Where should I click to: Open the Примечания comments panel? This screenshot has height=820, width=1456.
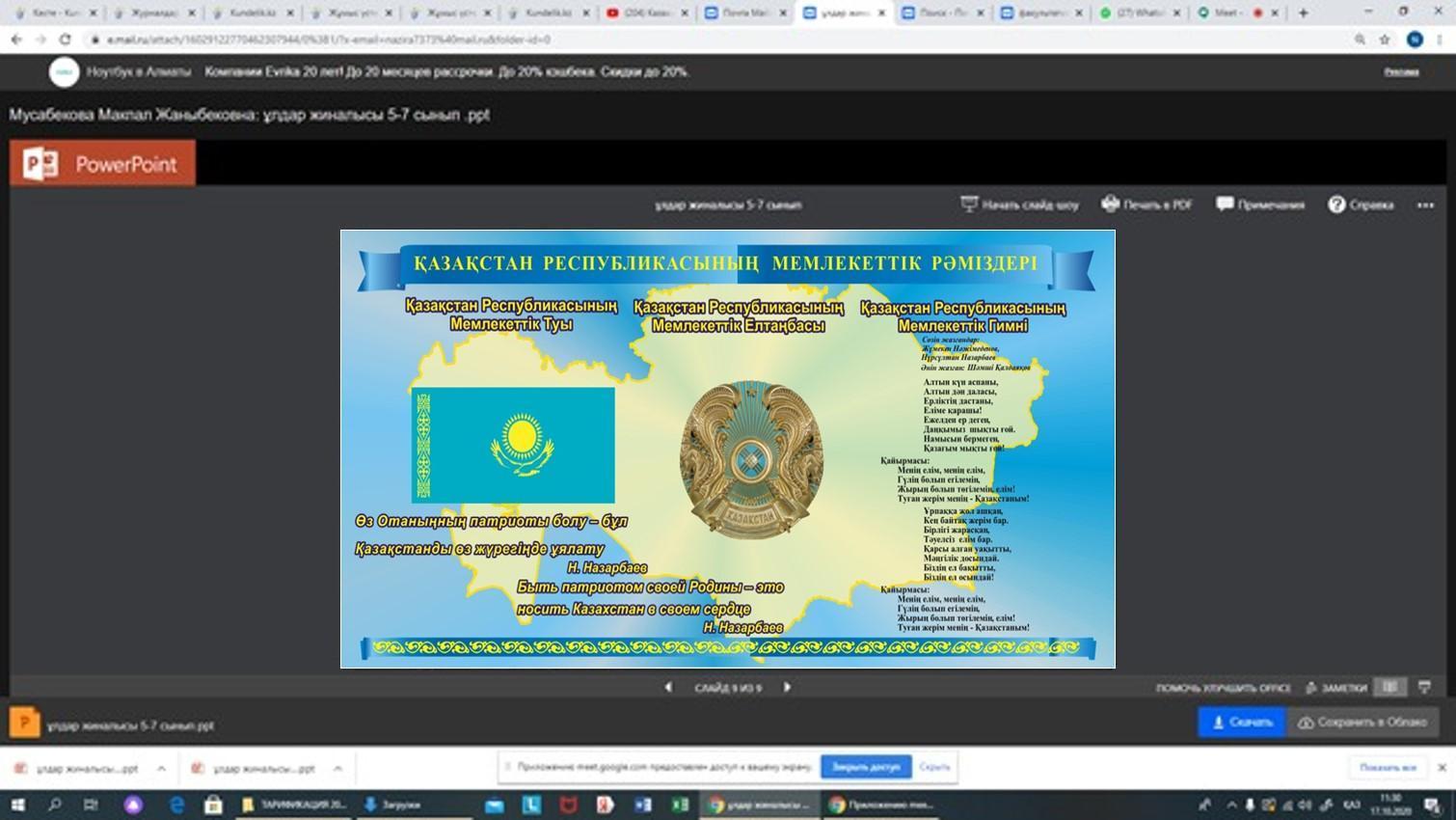pos(1260,205)
